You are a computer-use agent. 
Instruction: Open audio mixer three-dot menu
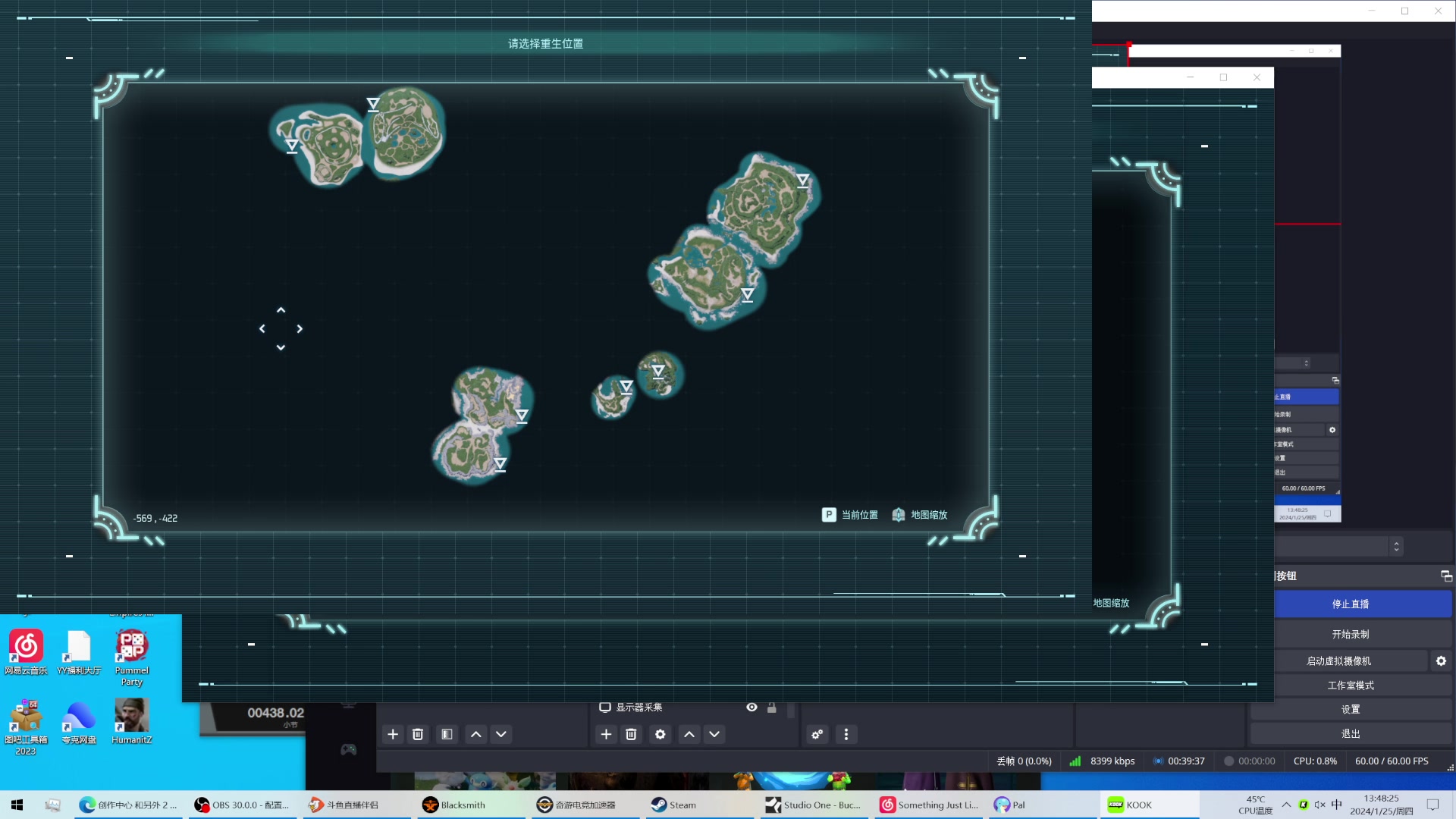846,734
